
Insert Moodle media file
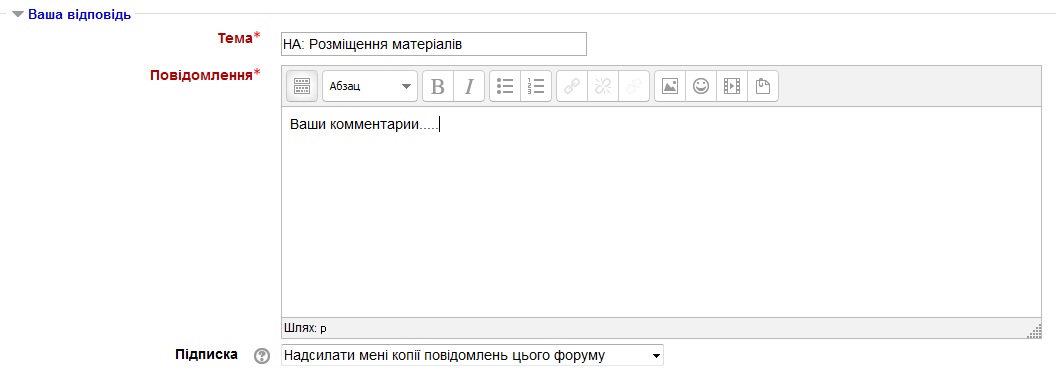click(732, 86)
